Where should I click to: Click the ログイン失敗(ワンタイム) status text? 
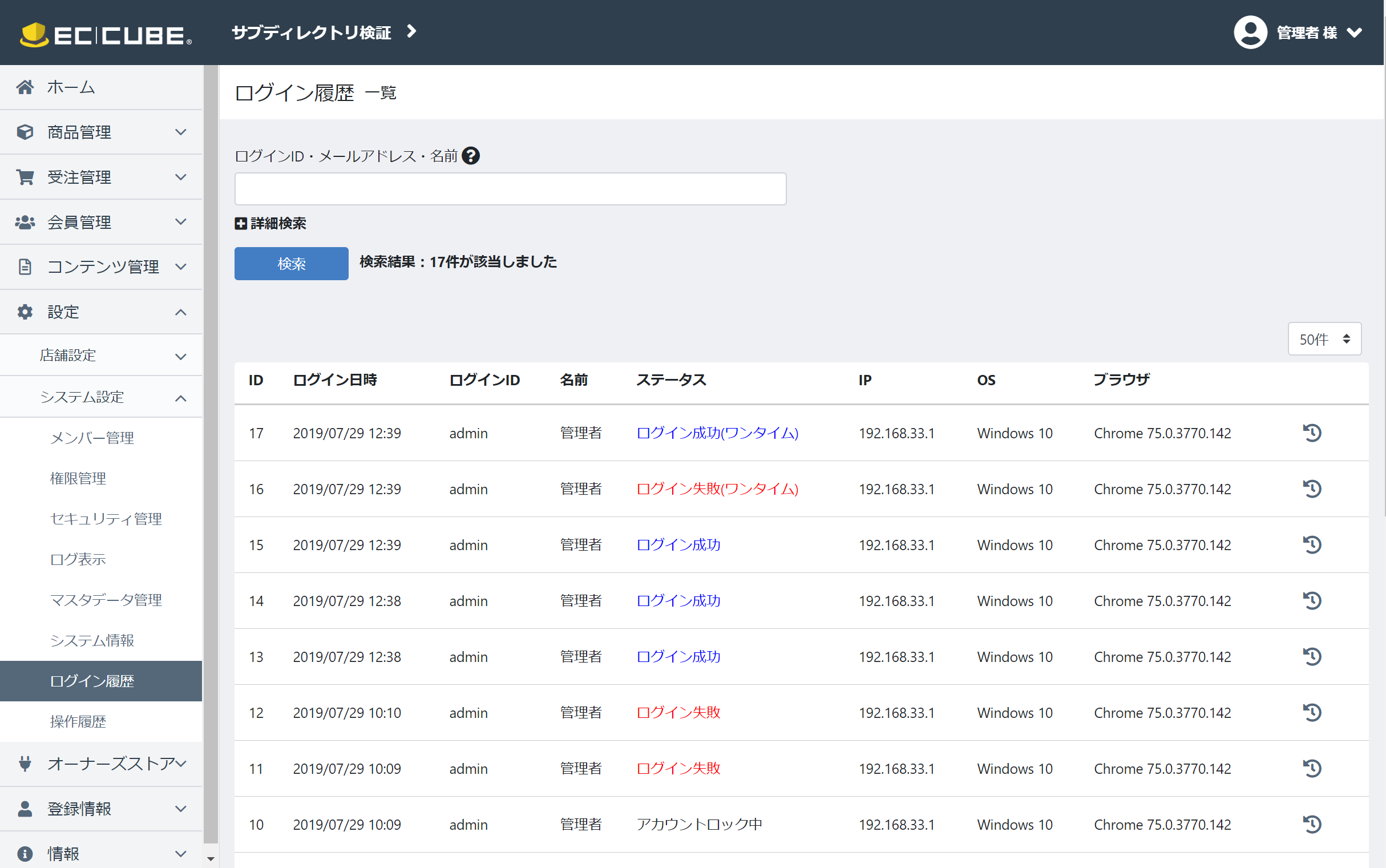tap(717, 488)
